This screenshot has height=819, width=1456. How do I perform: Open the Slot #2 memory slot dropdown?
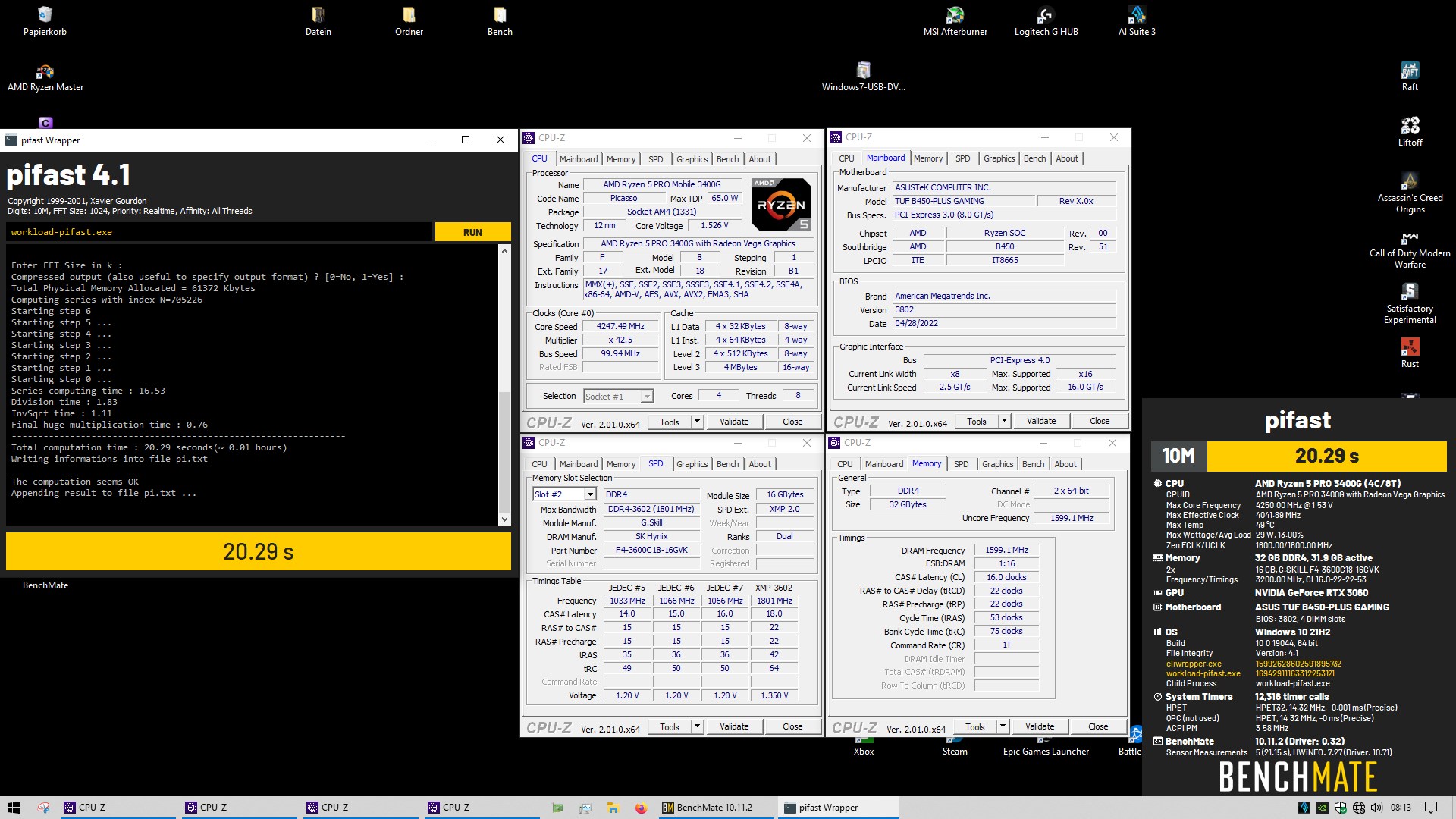(x=565, y=494)
